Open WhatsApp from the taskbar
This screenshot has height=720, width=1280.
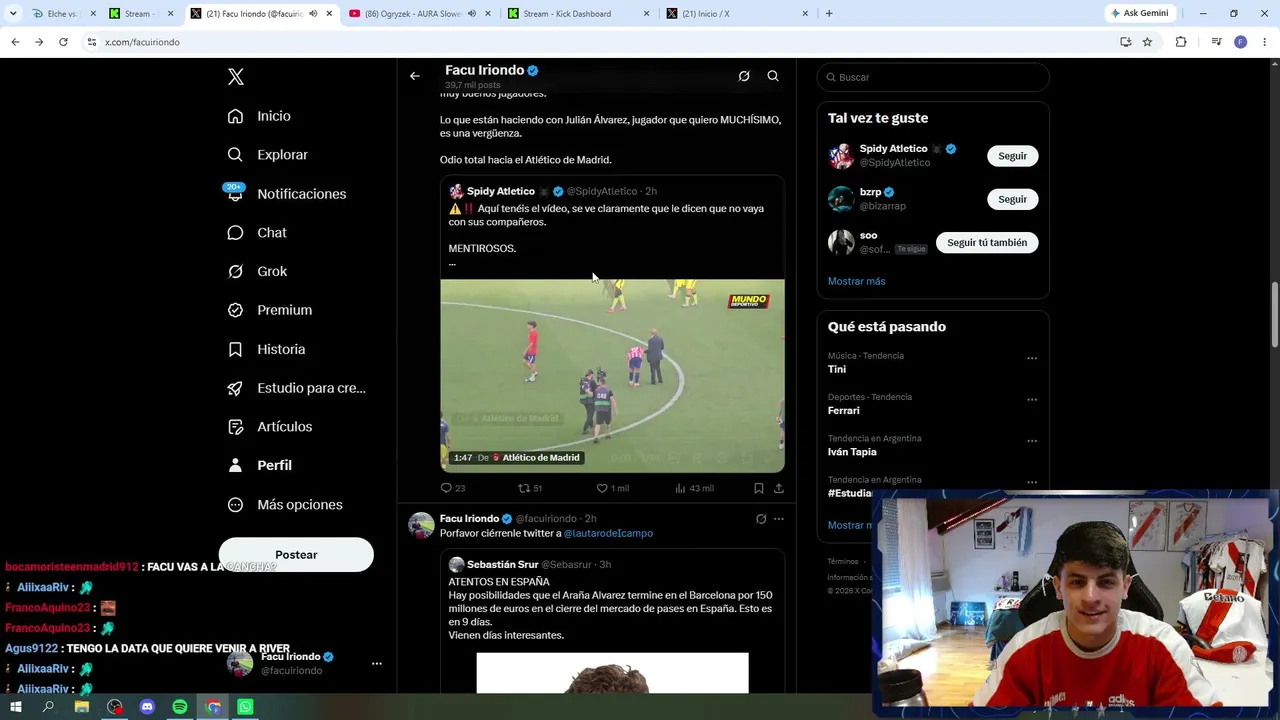[245, 707]
